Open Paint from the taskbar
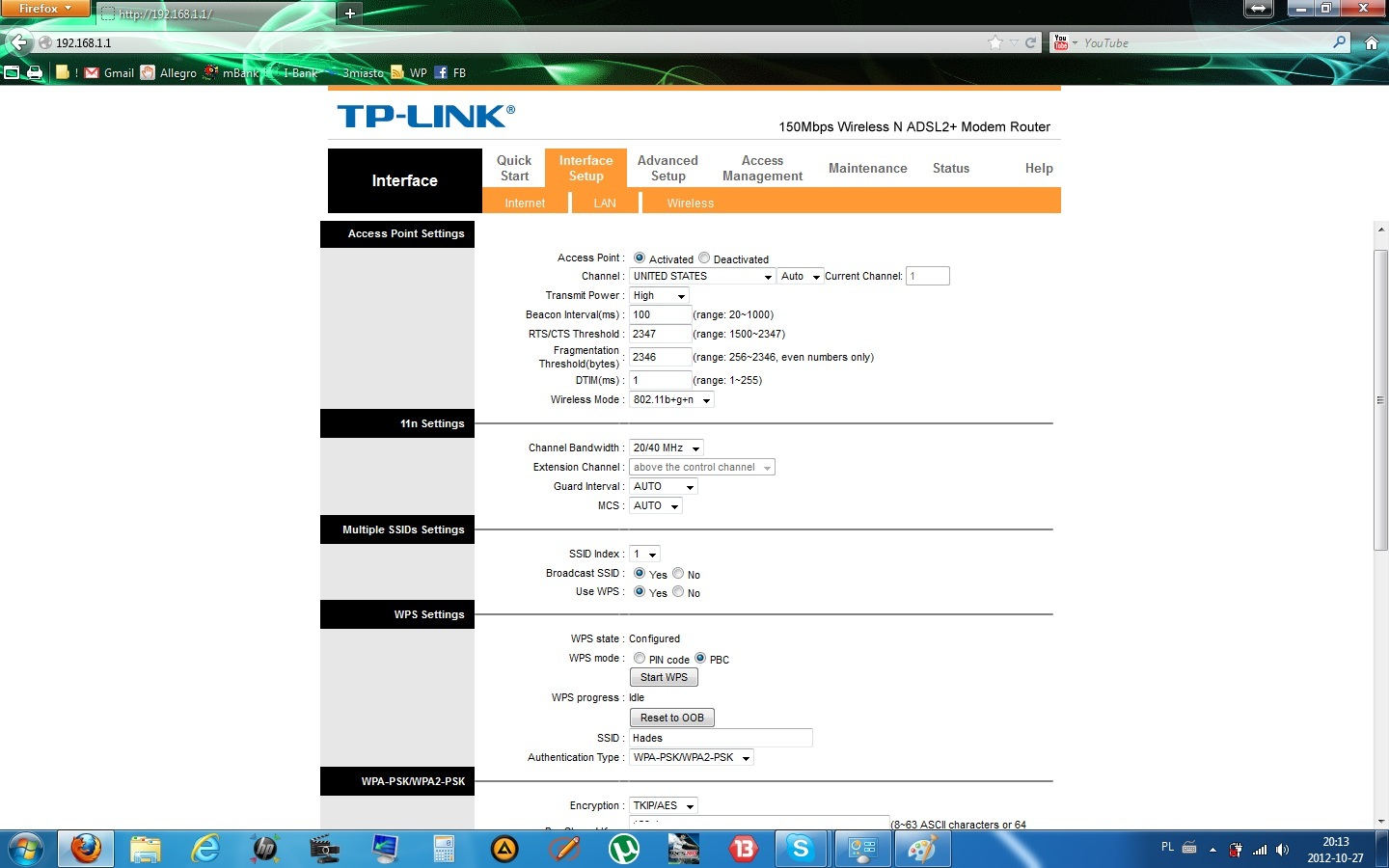The width and height of the screenshot is (1389, 868). pos(922,849)
